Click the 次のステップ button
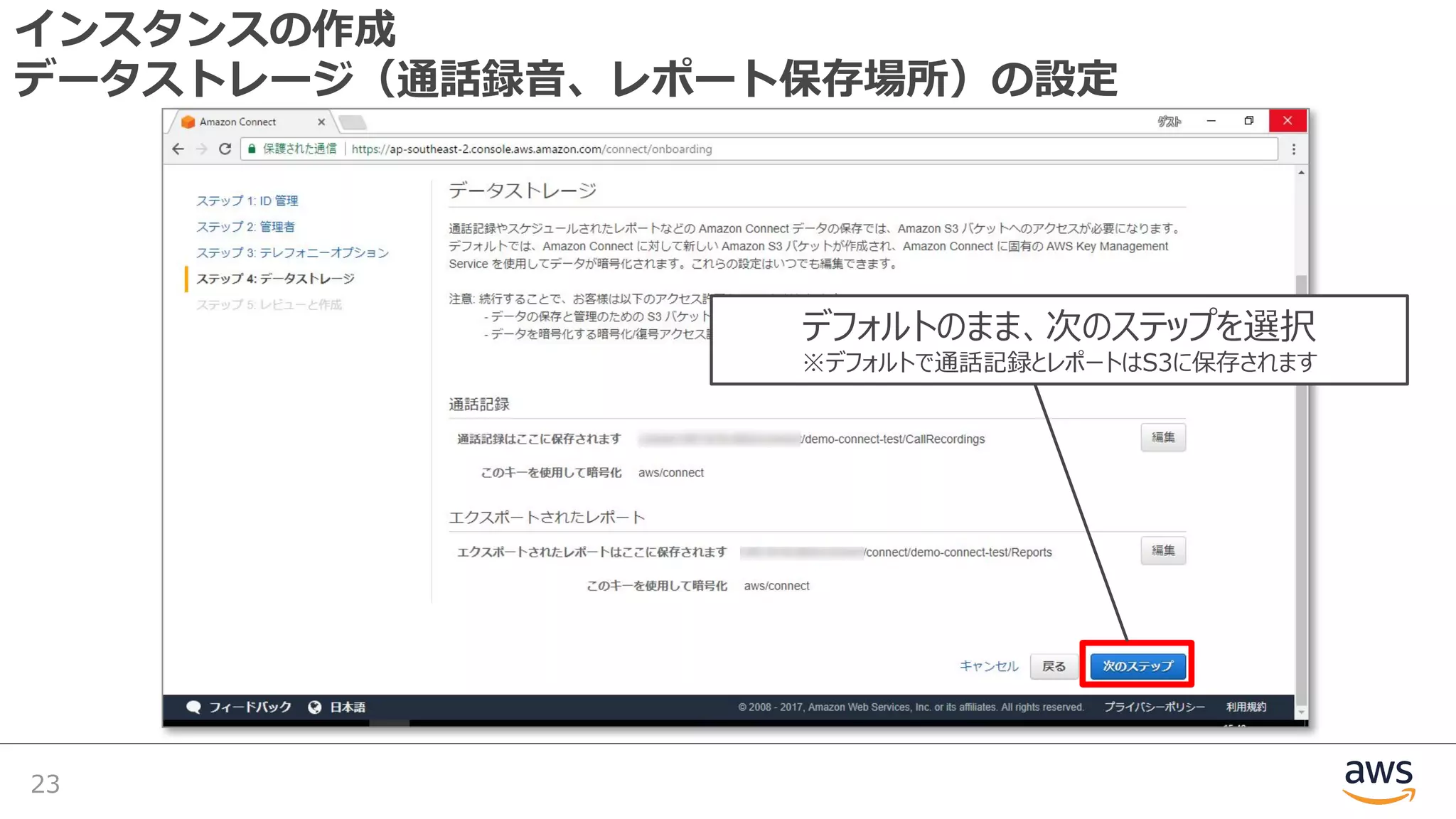This screenshot has height=819, width=1456. click(1137, 666)
